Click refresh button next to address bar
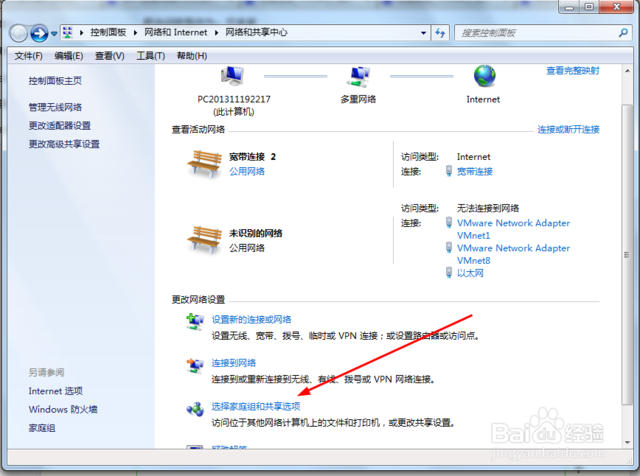This screenshot has width=640, height=476. (x=440, y=33)
